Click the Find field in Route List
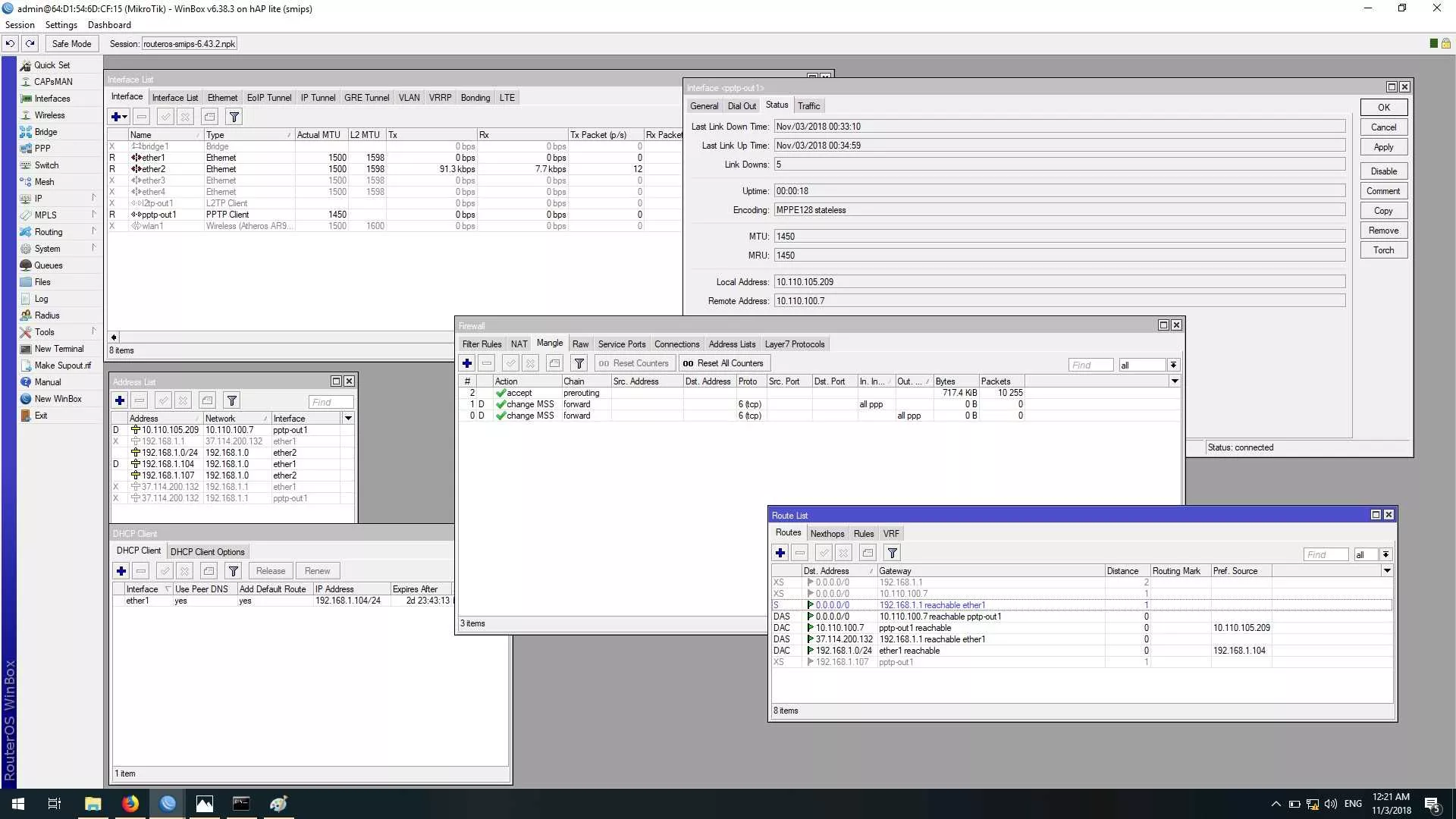The height and width of the screenshot is (819, 1456). point(1326,554)
